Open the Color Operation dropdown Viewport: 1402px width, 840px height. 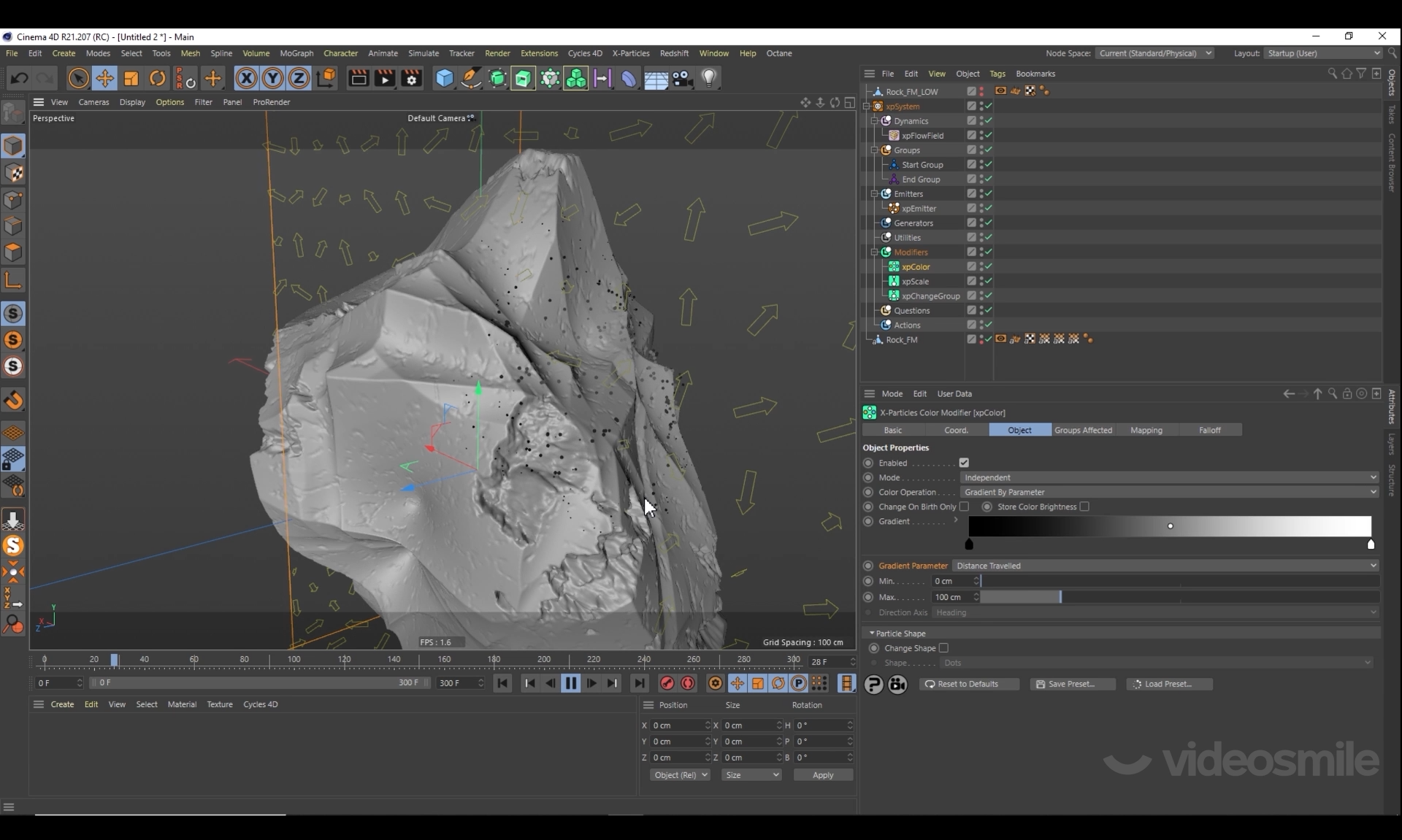pos(1168,492)
